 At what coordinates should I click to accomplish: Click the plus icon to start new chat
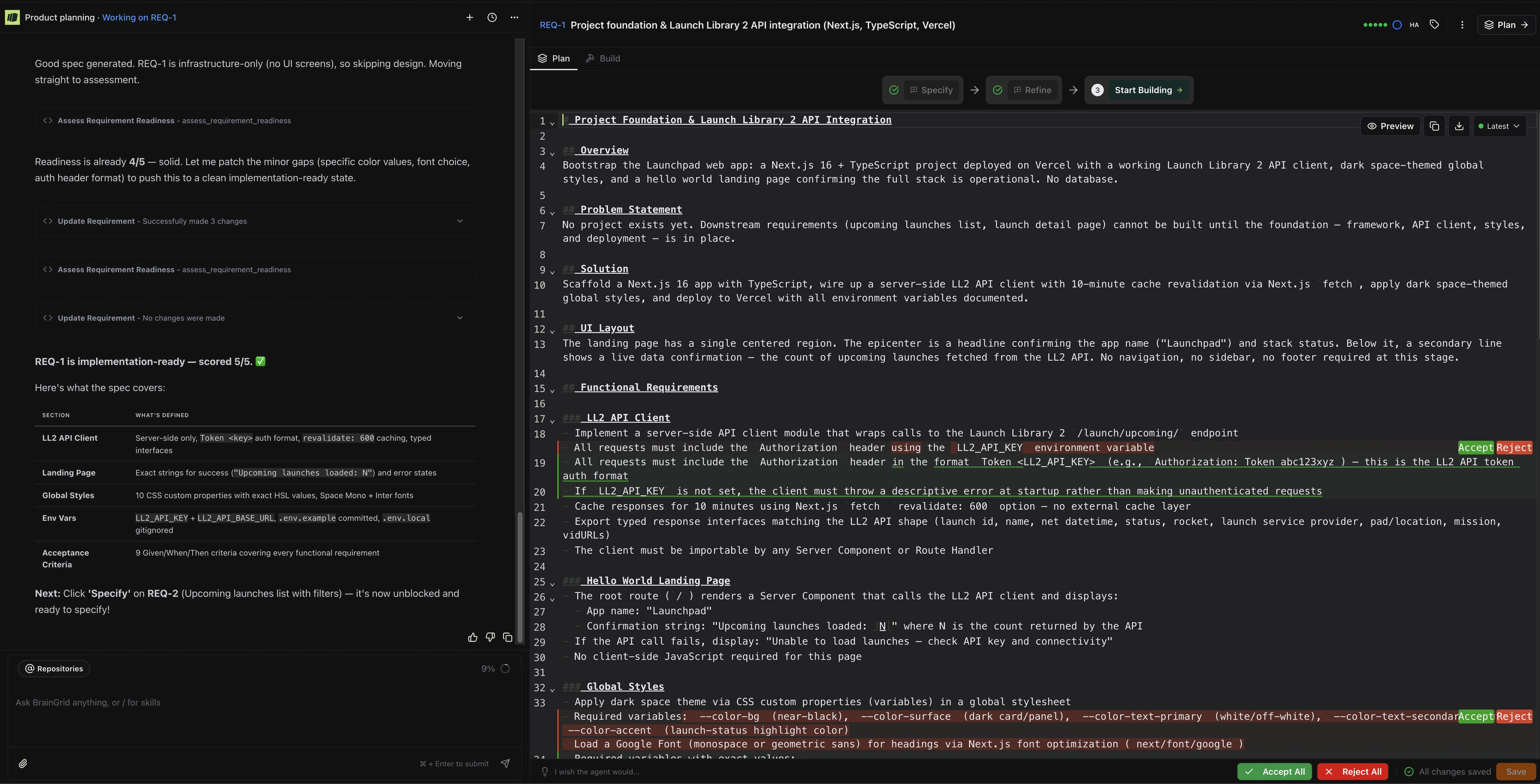[x=470, y=17]
